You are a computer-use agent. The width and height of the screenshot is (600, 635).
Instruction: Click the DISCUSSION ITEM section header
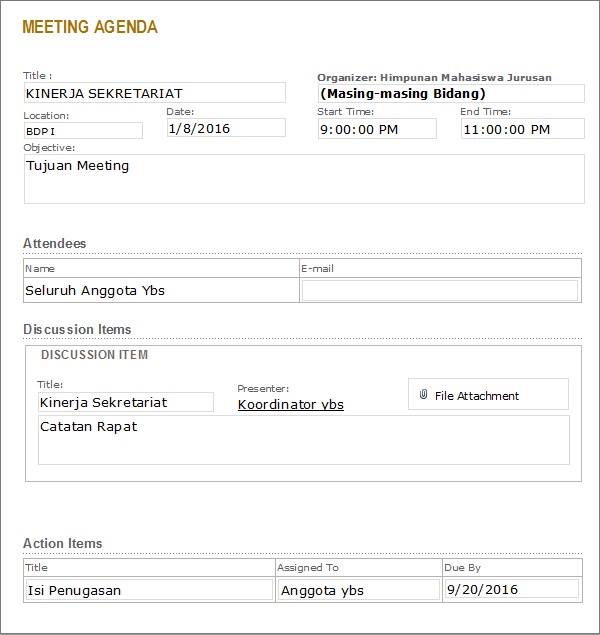click(94, 355)
